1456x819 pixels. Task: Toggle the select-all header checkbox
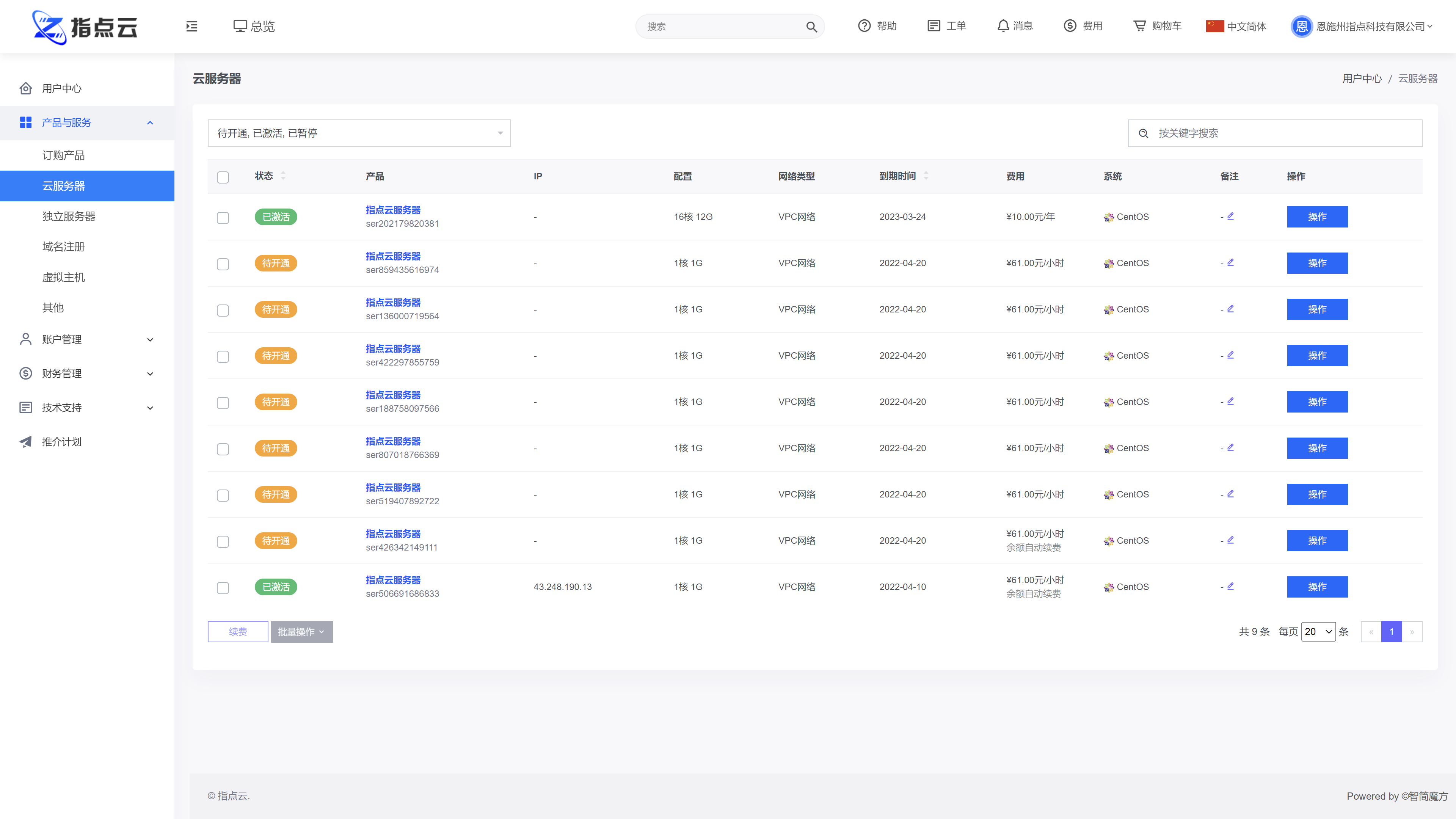tap(223, 177)
